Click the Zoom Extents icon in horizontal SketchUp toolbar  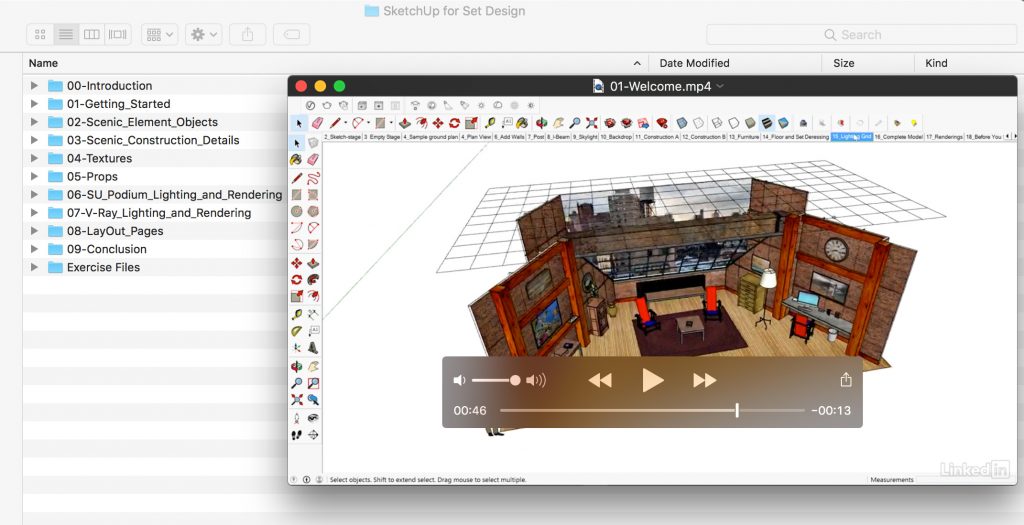[592, 123]
